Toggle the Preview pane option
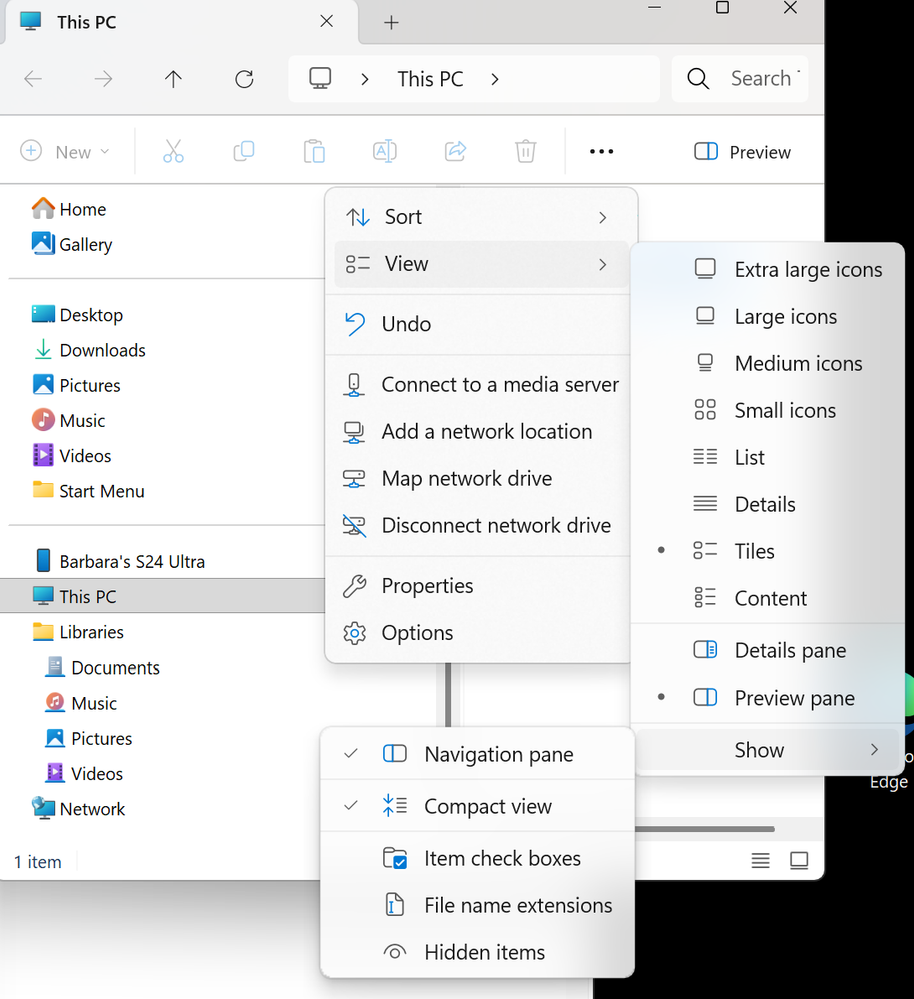The height and width of the screenshot is (999, 914). pyautogui.click(x=768, y=698)
